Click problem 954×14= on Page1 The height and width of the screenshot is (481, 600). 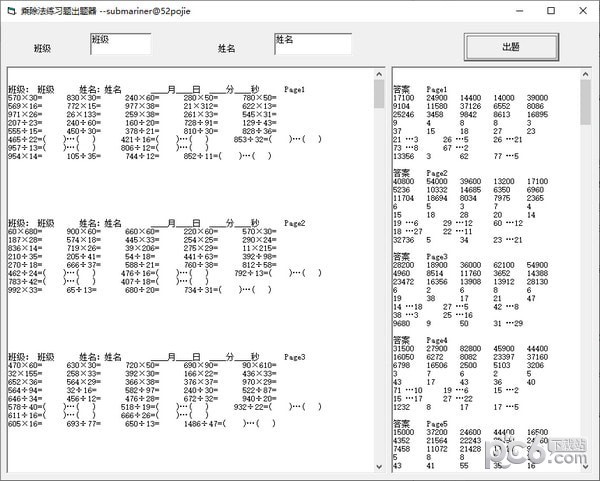25,156
